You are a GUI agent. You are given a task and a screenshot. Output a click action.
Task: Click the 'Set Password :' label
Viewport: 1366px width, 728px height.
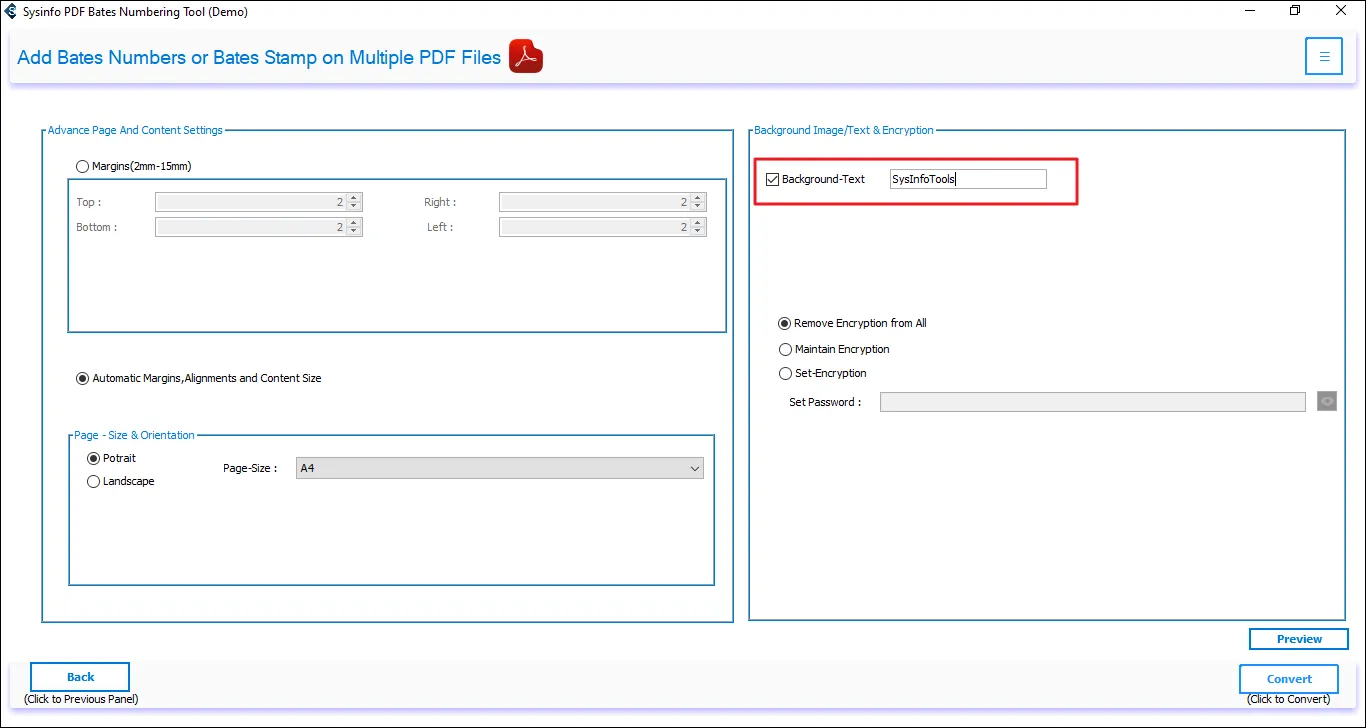click(825, 402)
